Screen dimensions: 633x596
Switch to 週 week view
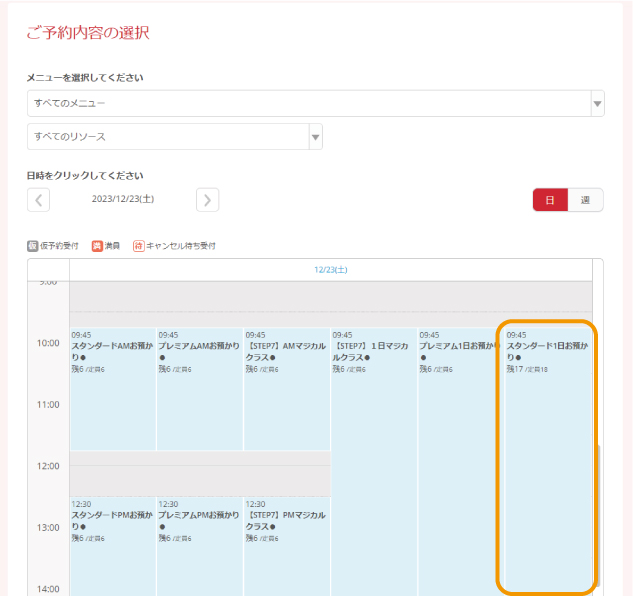[585, 200]
